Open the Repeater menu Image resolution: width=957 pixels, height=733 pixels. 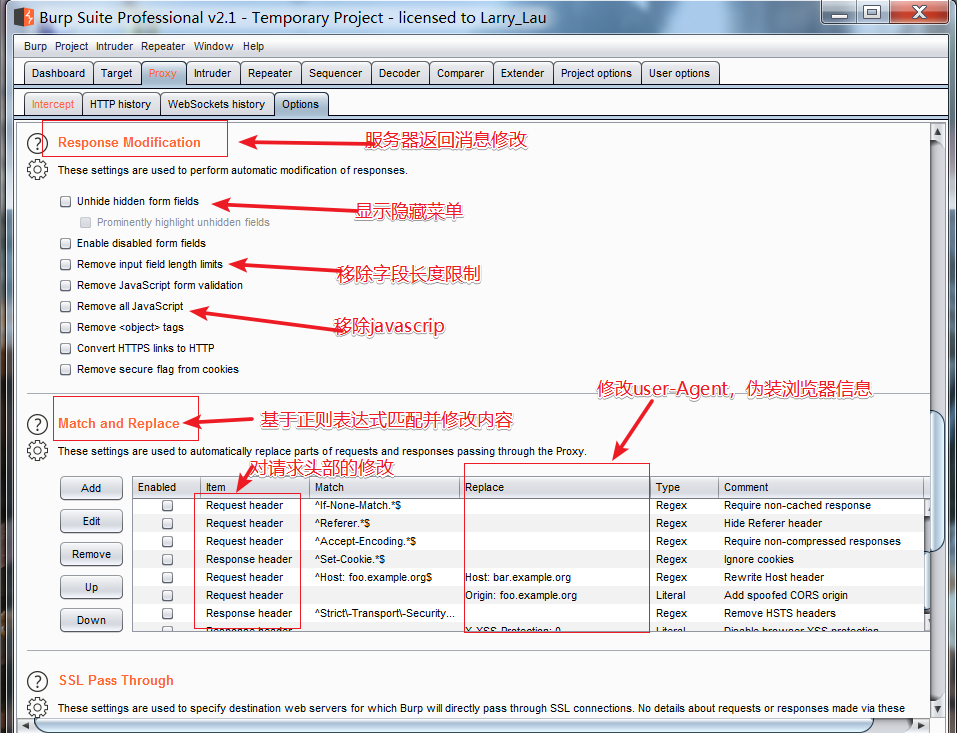163,46
